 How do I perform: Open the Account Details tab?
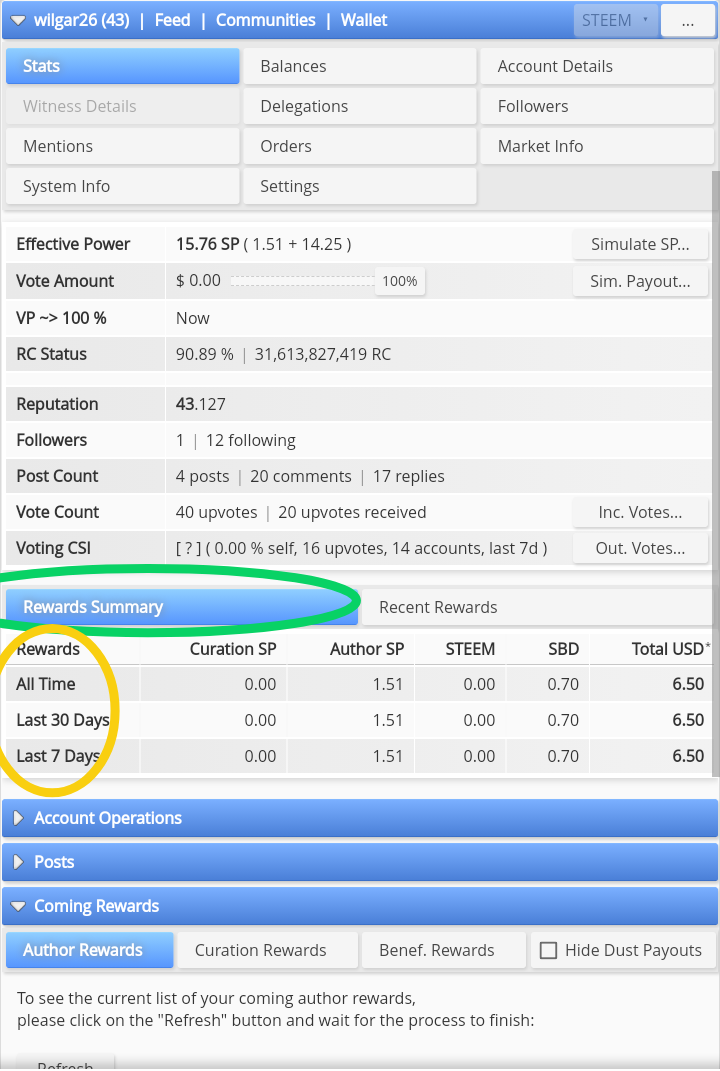[597, 66]
